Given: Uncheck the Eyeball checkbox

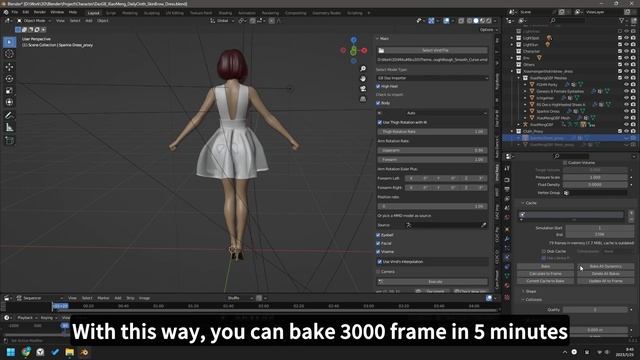Looking at the screenshot, I should [x=378, y=235].
